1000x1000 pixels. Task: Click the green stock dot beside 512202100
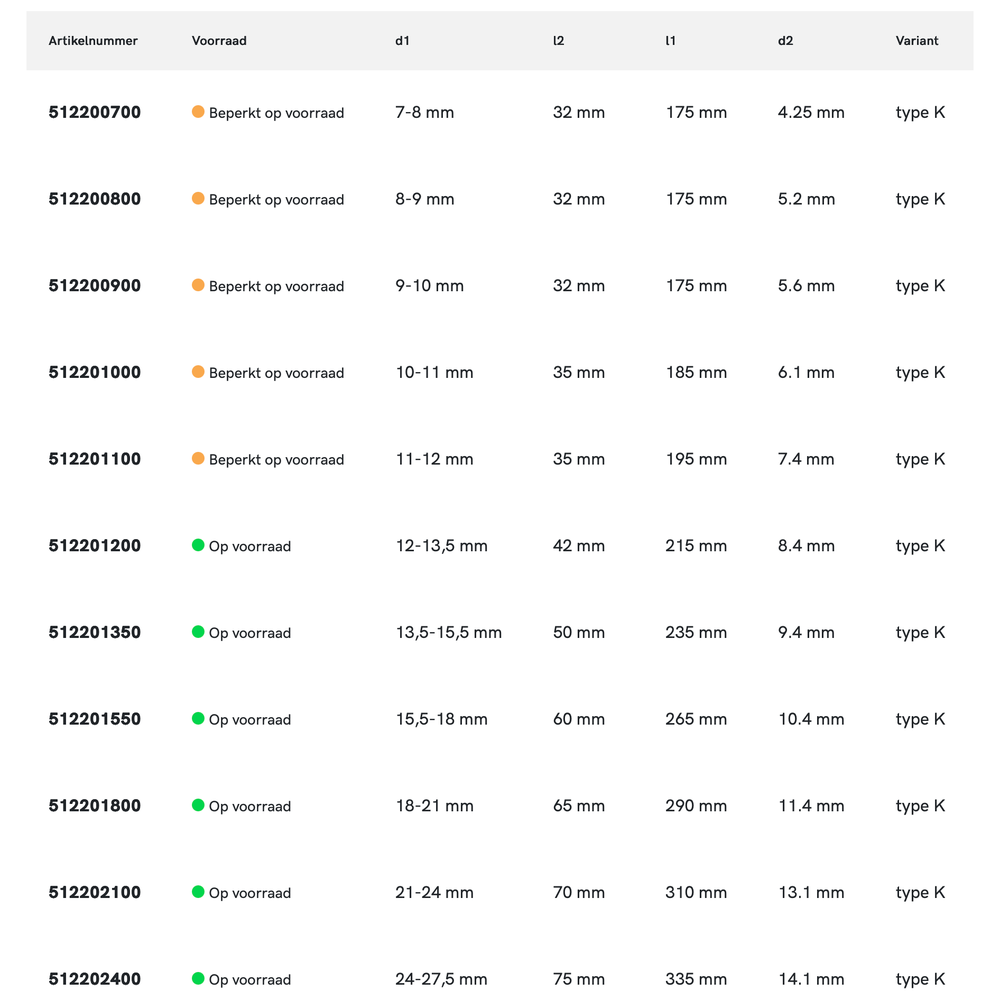click(x=198, y=892)
